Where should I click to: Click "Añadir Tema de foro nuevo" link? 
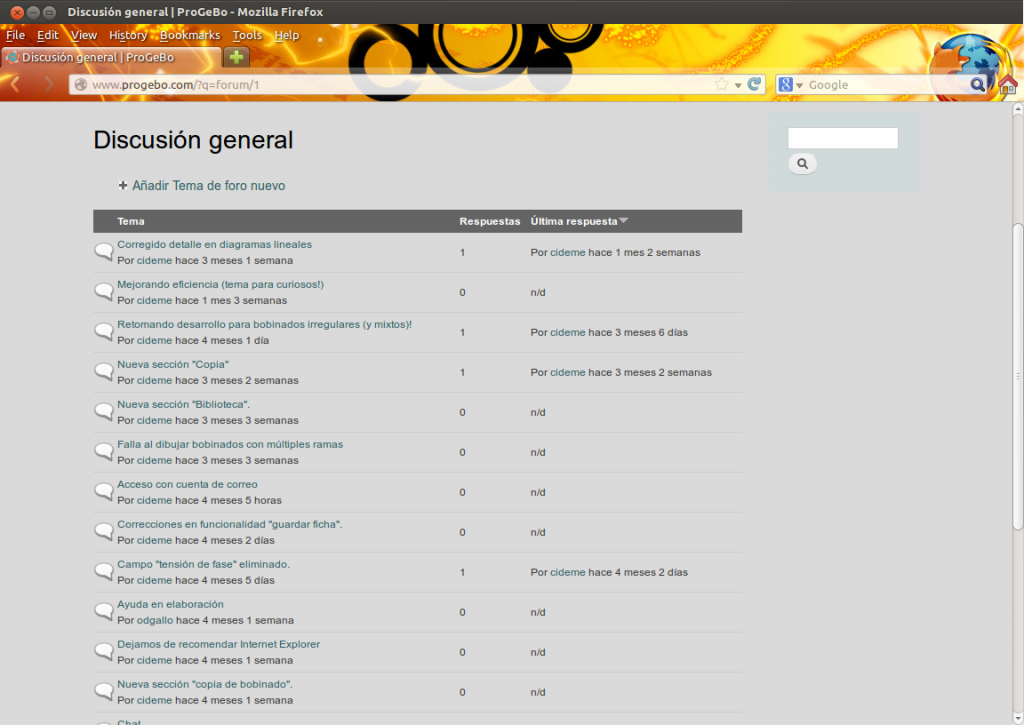[208, 186]
